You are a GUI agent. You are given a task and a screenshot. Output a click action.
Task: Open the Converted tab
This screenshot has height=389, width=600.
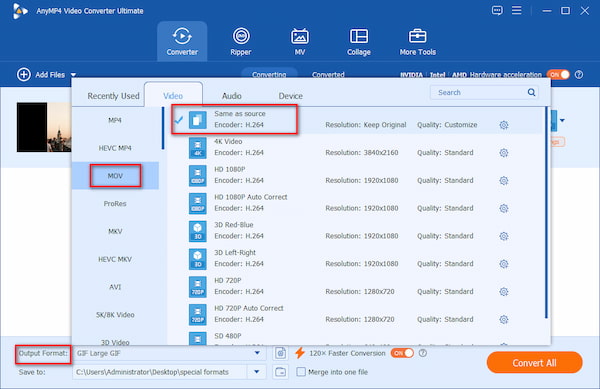pyautogui.click(x=328, y=74)
